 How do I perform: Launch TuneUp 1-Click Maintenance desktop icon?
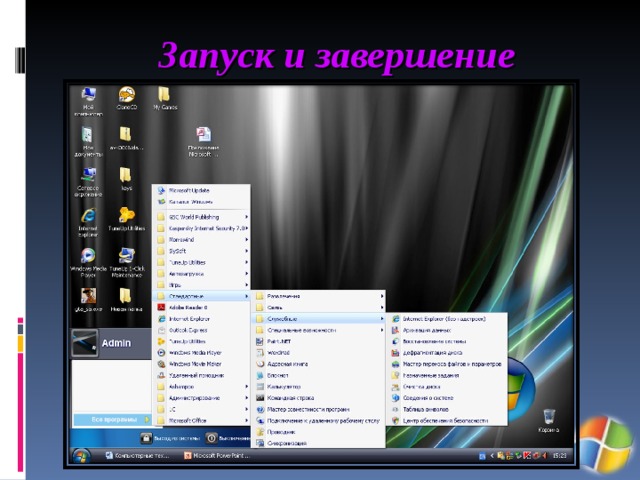coord(127,256)
